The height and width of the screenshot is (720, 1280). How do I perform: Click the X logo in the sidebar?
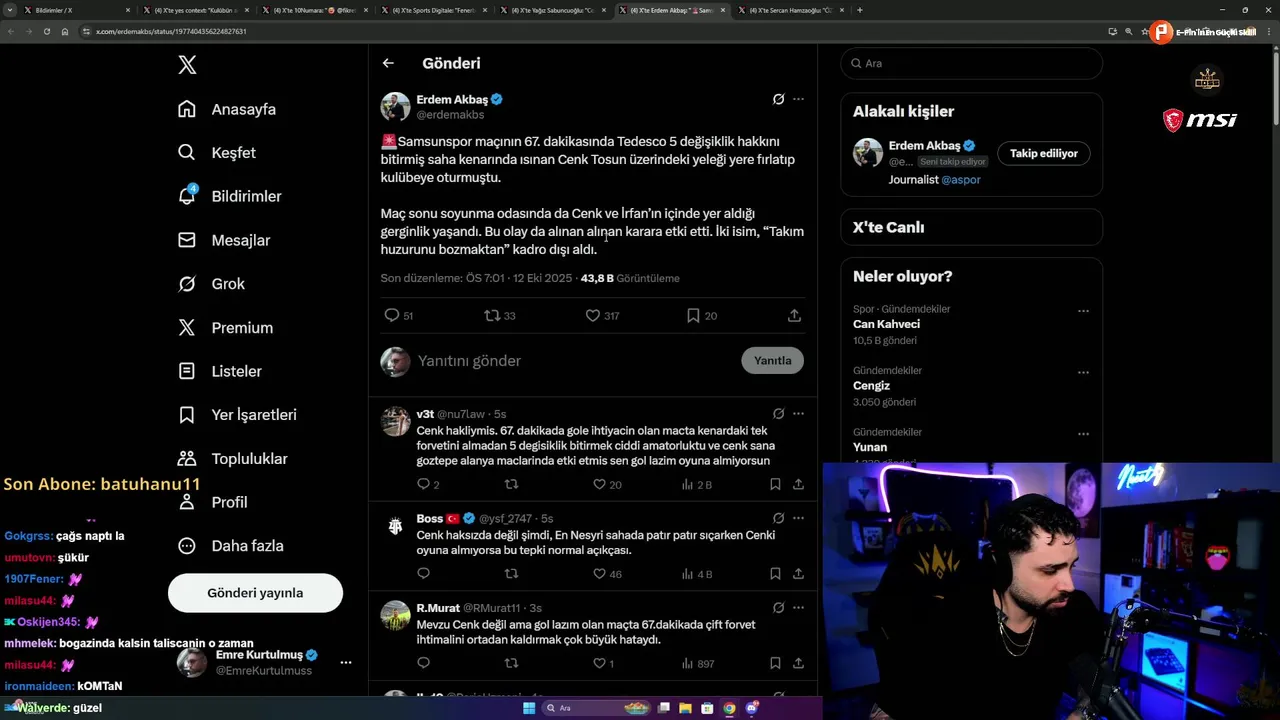tap(187, 65)
